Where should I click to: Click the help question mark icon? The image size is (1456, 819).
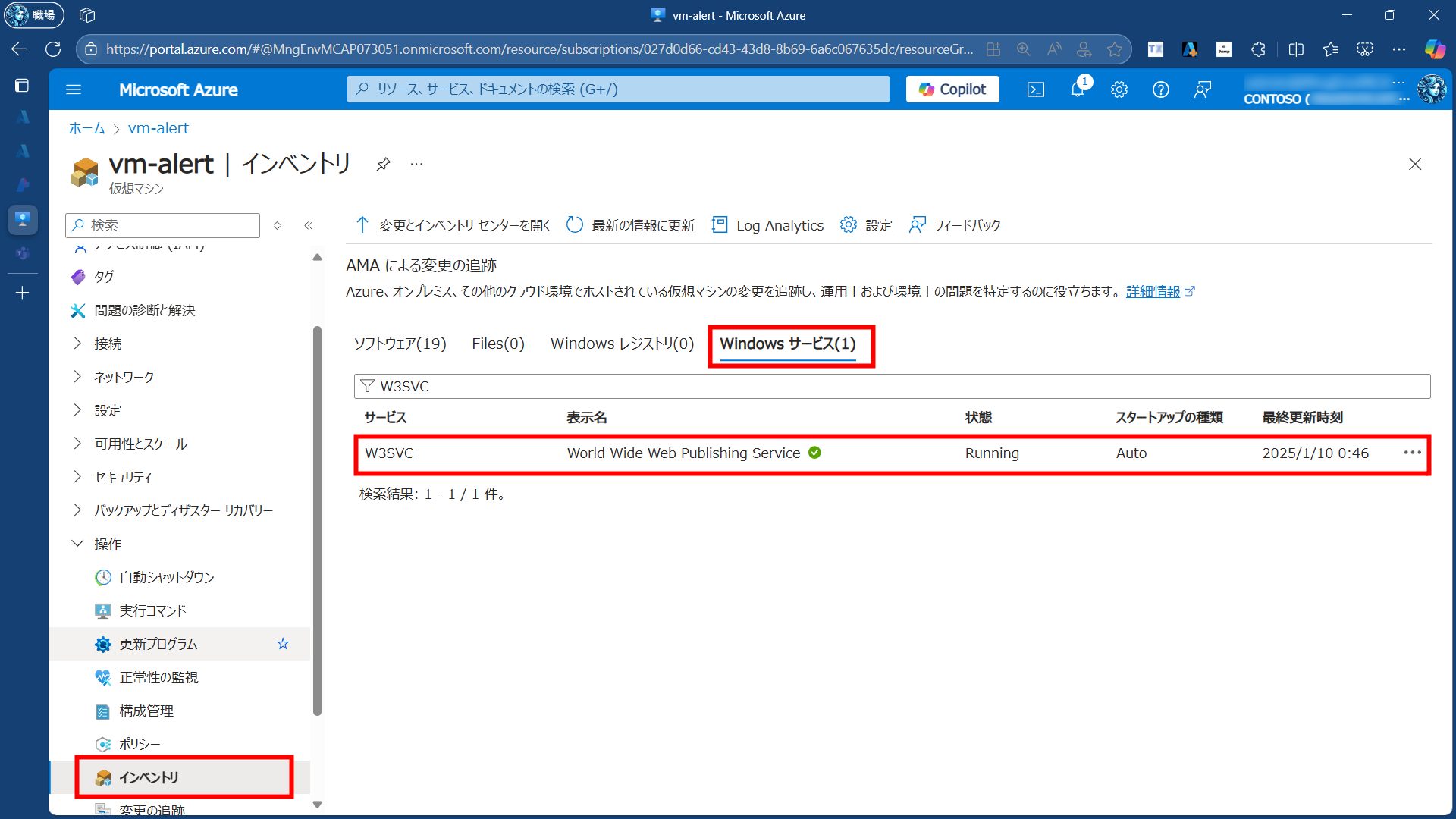coord(1161,89)
